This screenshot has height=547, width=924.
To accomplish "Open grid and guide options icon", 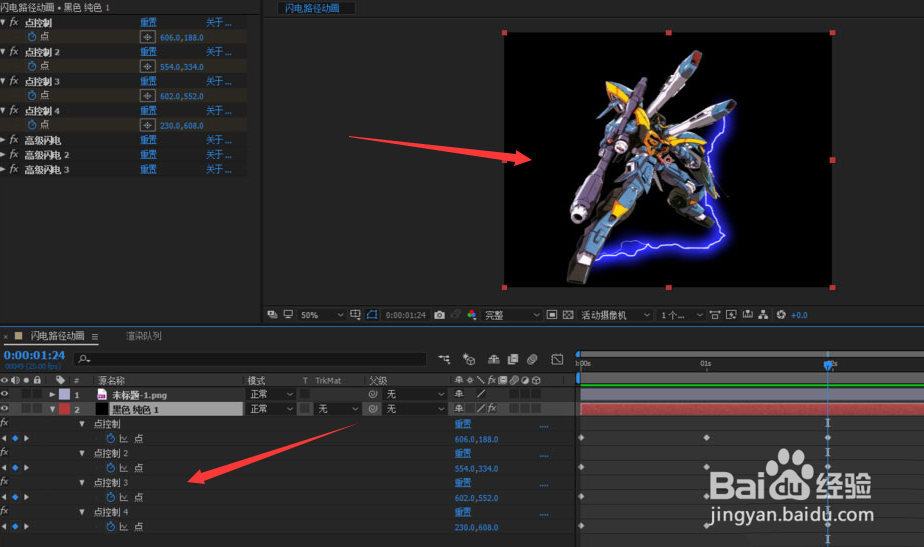I will [355, 315].
